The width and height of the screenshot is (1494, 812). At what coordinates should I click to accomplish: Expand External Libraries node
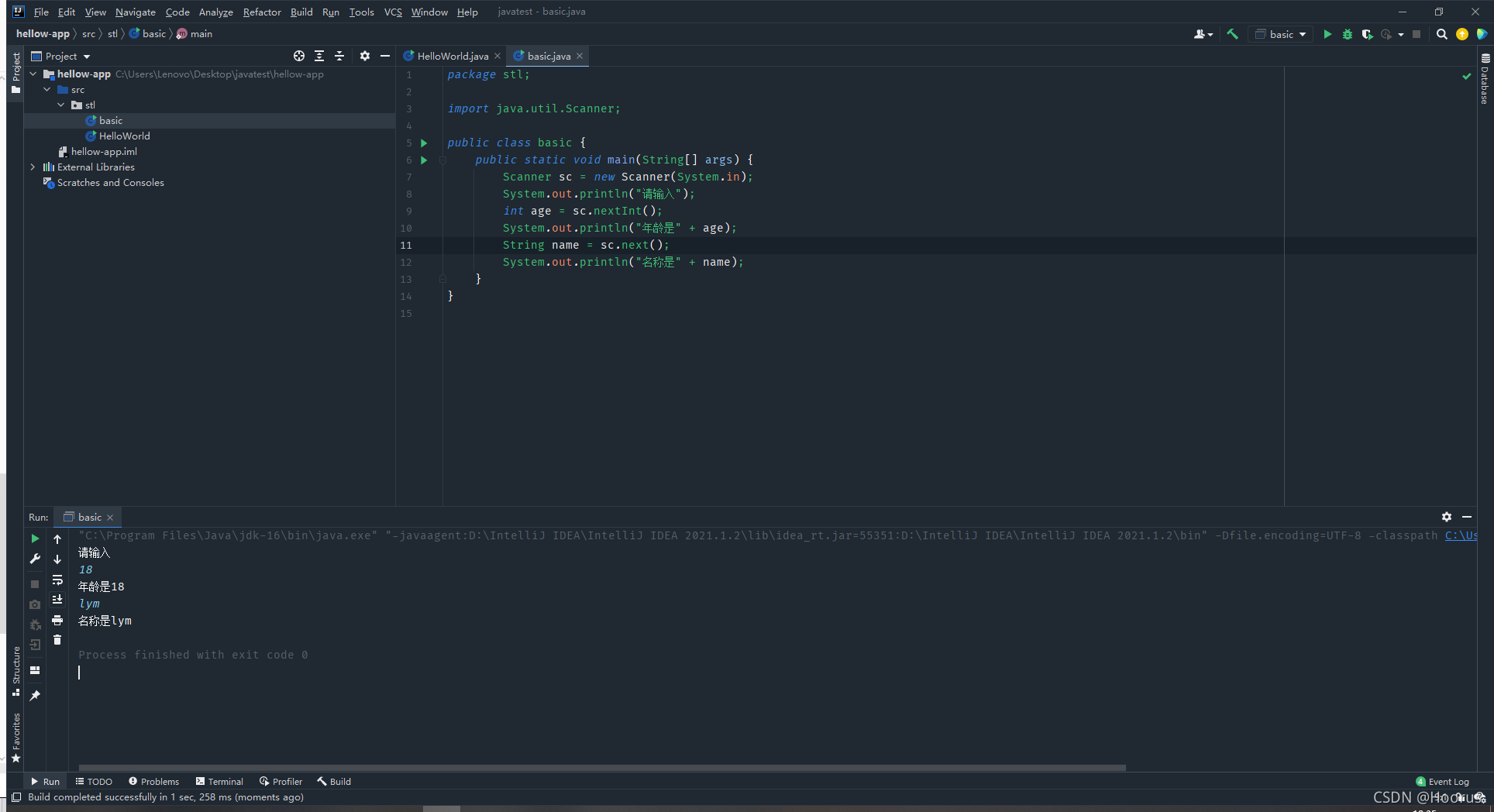tap(33, 167)
